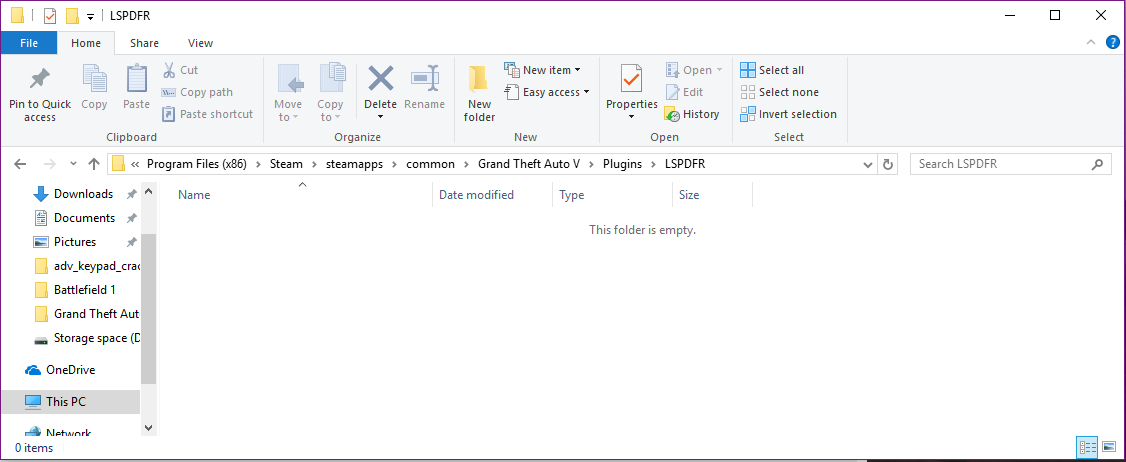The width and height of the screenshot is (1126, 462).
Task: Go back with the left arrow
Action: coord(20,164)
